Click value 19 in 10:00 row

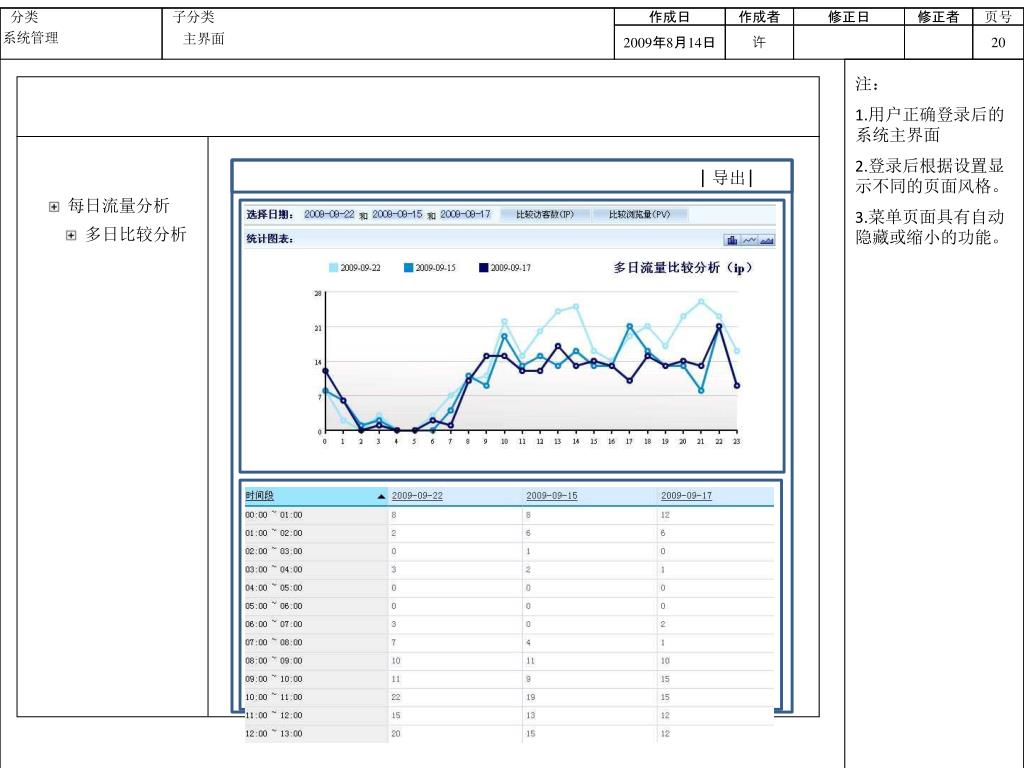pyautogui.click(x=531, y=697)
